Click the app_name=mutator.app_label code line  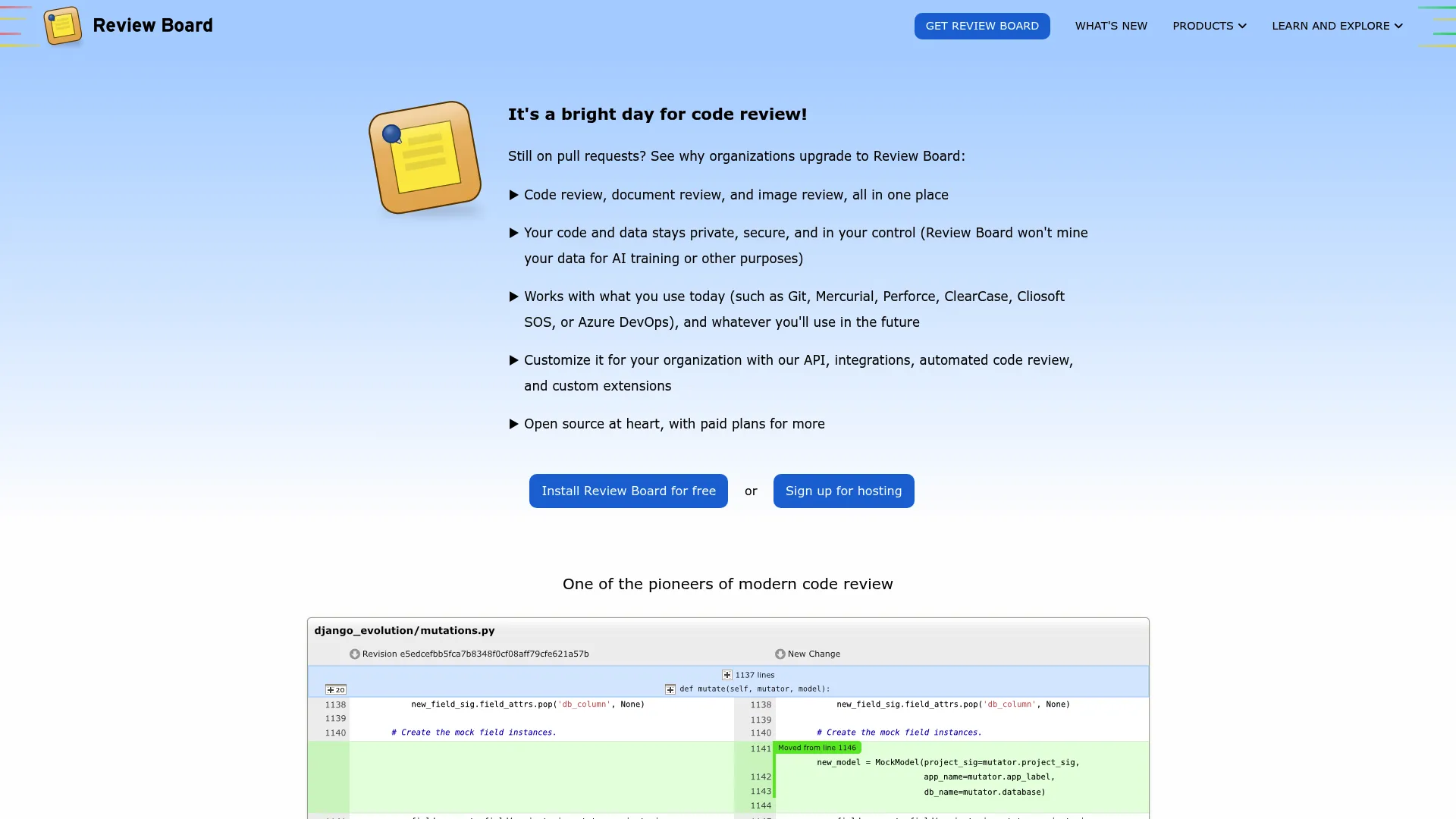[x=989, y=777]
